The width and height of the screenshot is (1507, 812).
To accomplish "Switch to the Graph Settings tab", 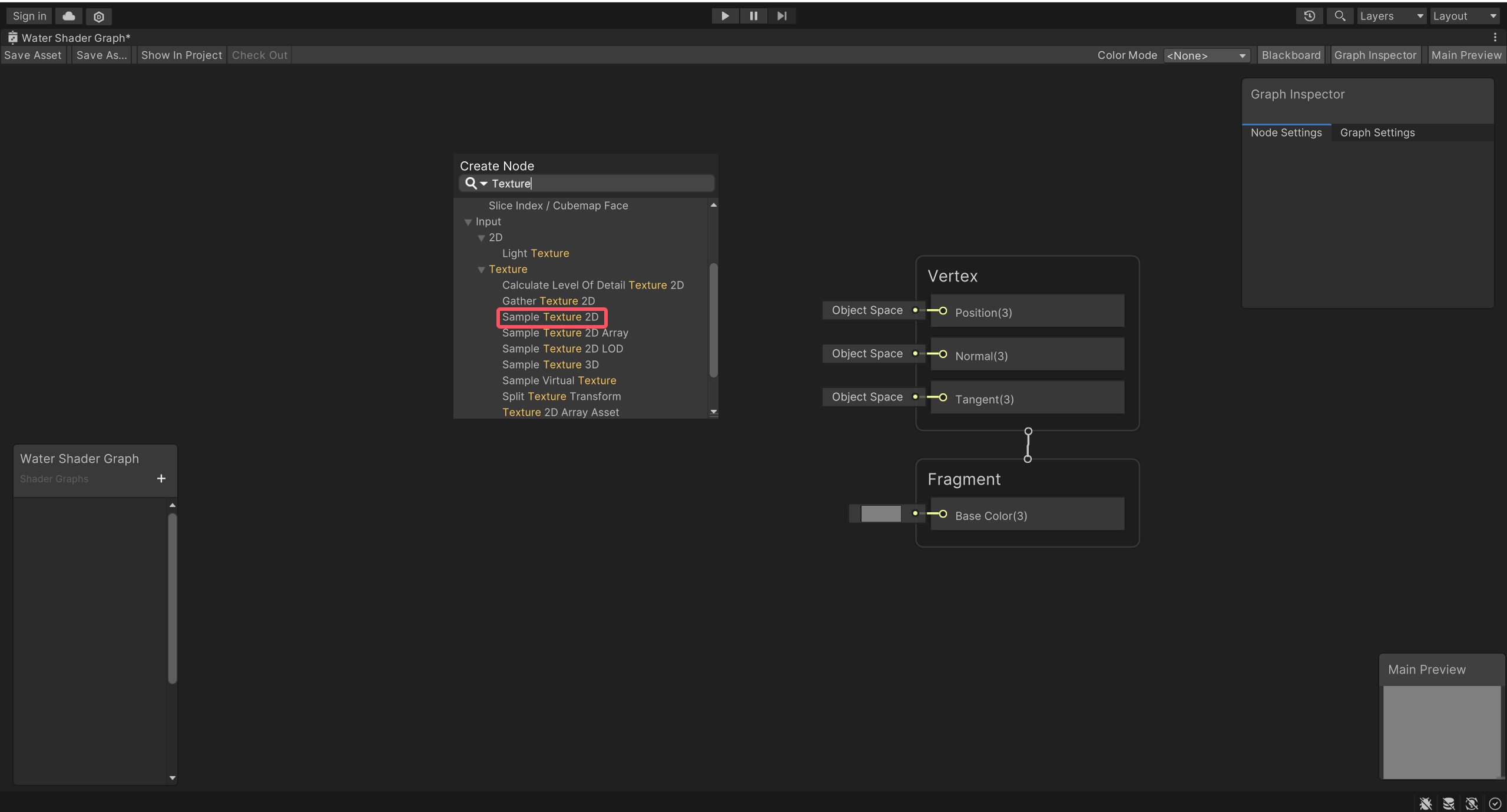I will 1377,132.
